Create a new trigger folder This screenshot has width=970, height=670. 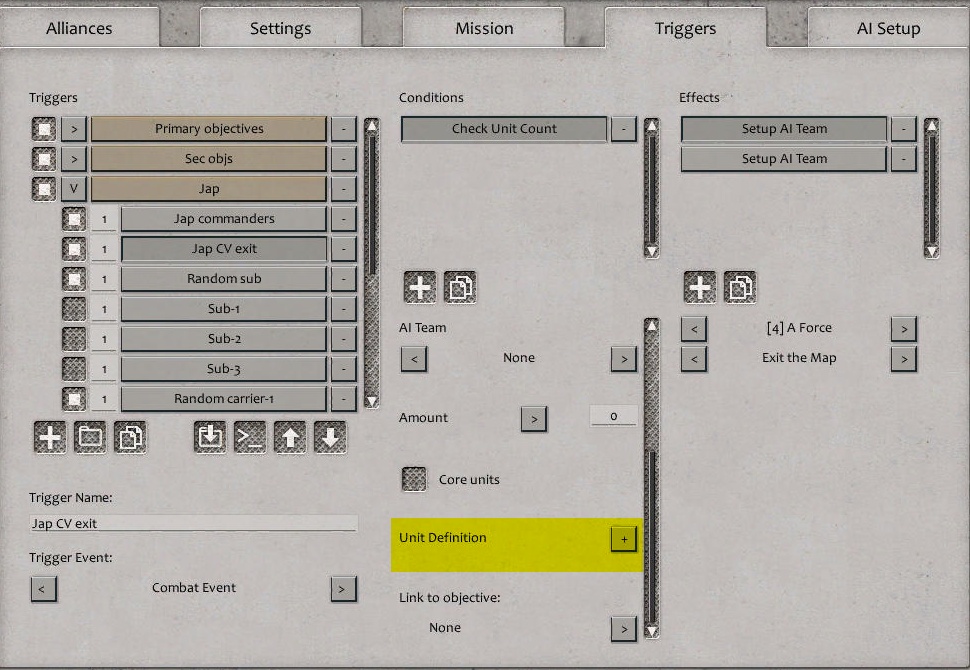click(90, 437)
